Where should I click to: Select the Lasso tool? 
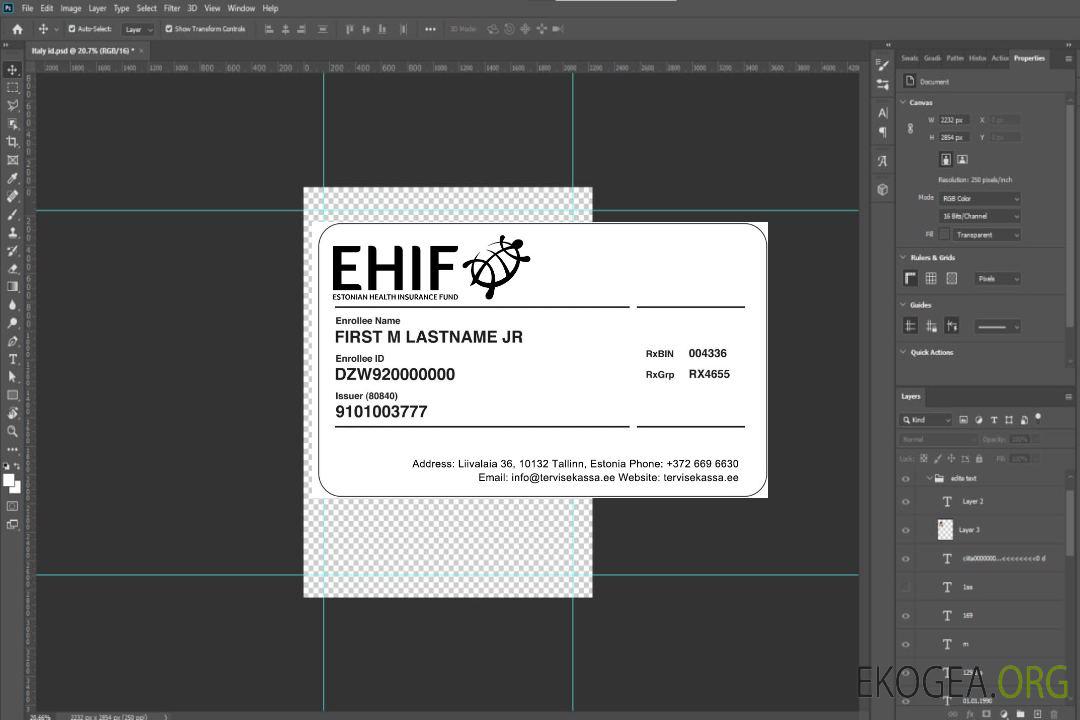pyautogui.click(x=12, y=106)
